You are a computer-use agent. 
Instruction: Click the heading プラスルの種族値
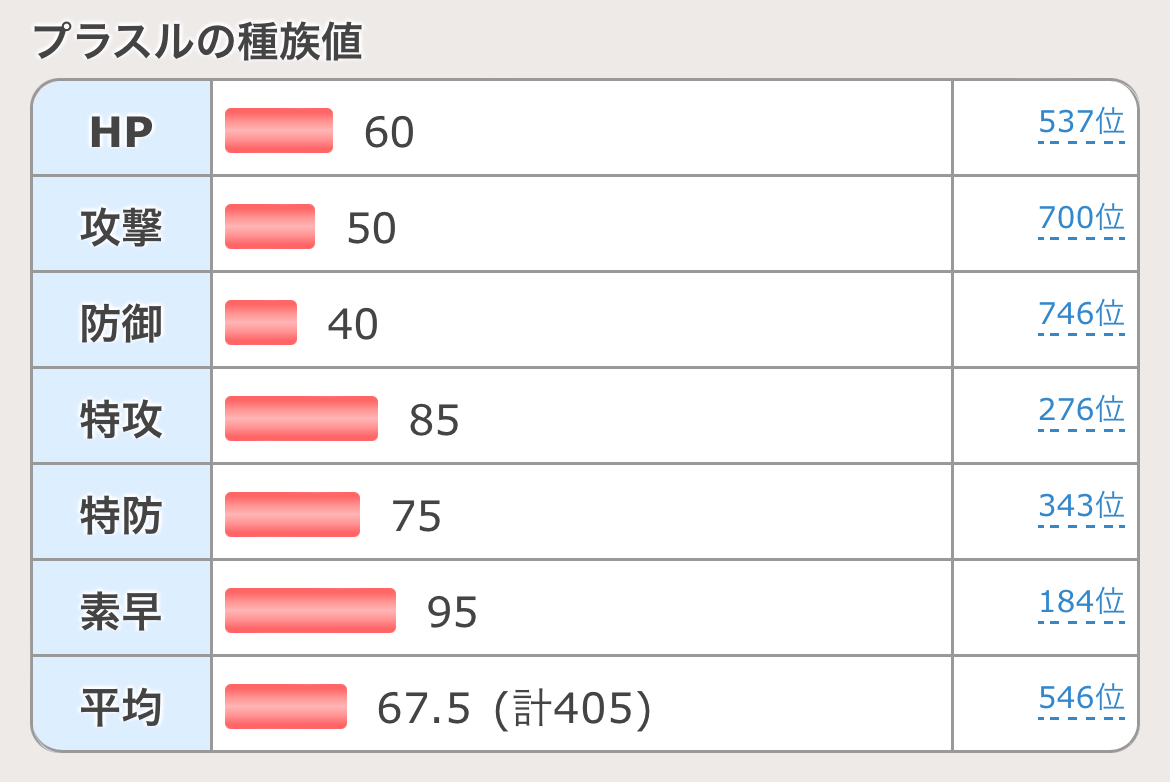pyautogui.click(x=198, y=41)
